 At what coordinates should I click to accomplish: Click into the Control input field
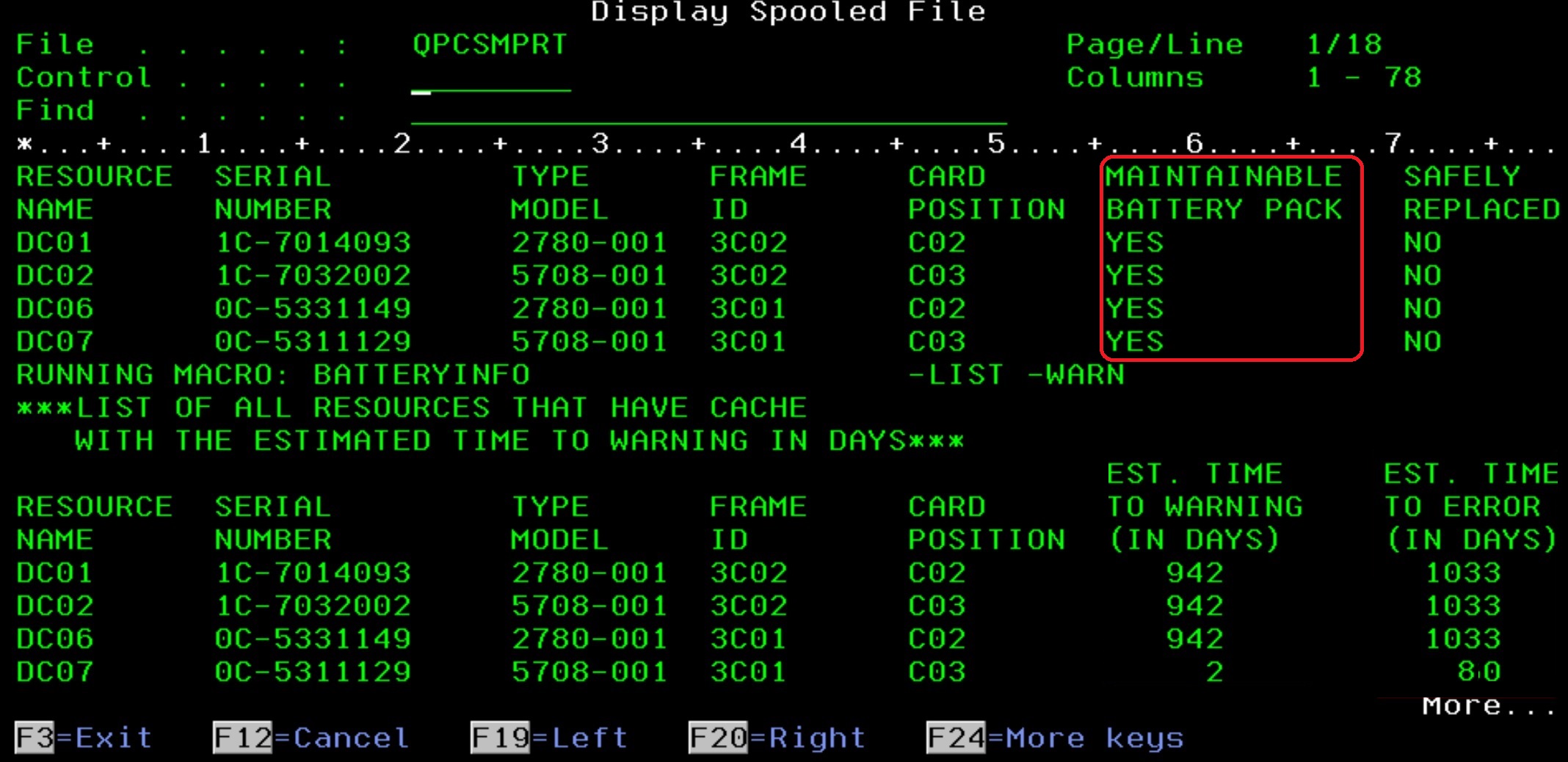[490, 79]
